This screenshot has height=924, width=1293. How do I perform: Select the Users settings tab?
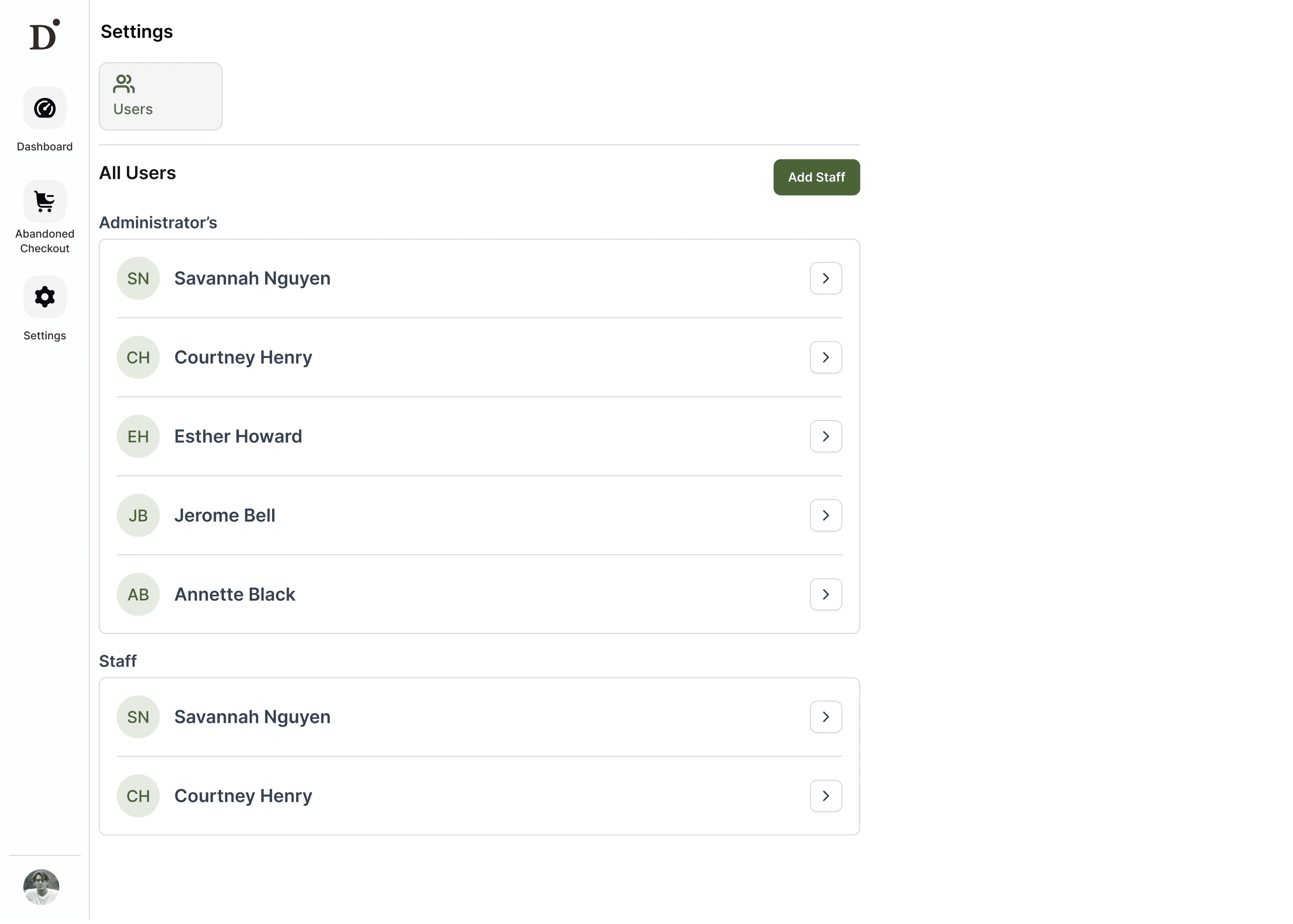tap(160, 97)
